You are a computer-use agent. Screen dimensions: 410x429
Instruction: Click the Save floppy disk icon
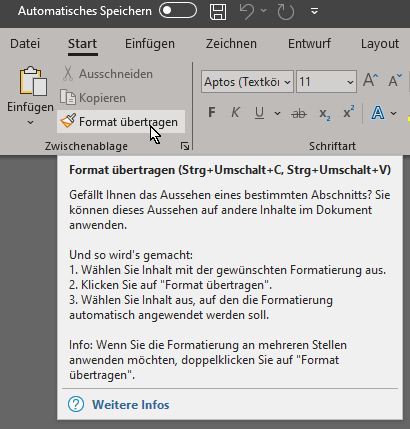click(x=218, y=12)
